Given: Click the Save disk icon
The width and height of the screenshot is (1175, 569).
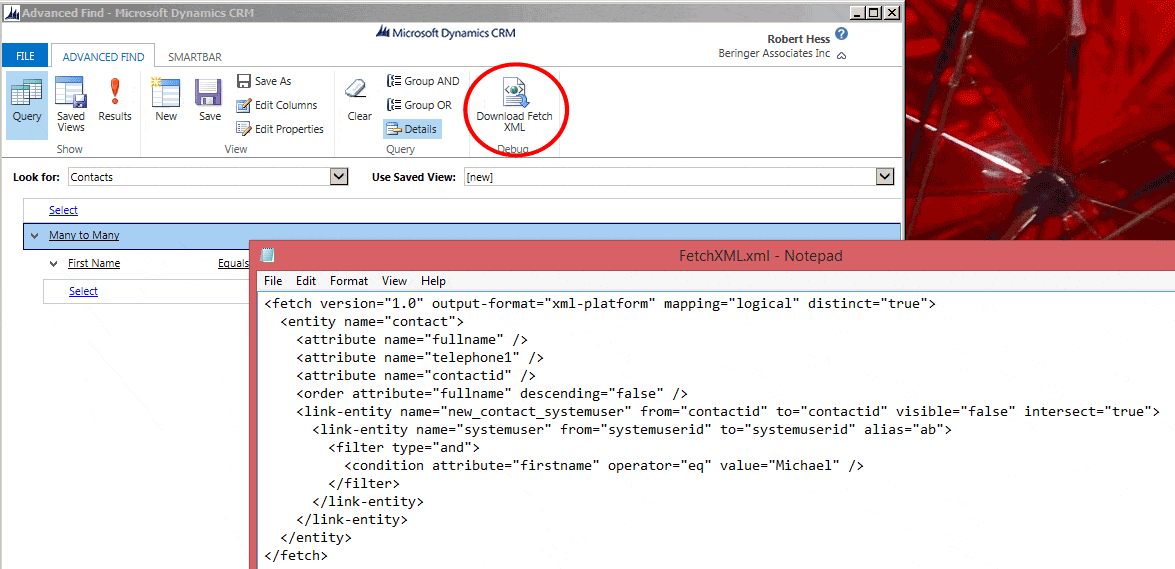Looking at the screenshot, I should point(210,101).
